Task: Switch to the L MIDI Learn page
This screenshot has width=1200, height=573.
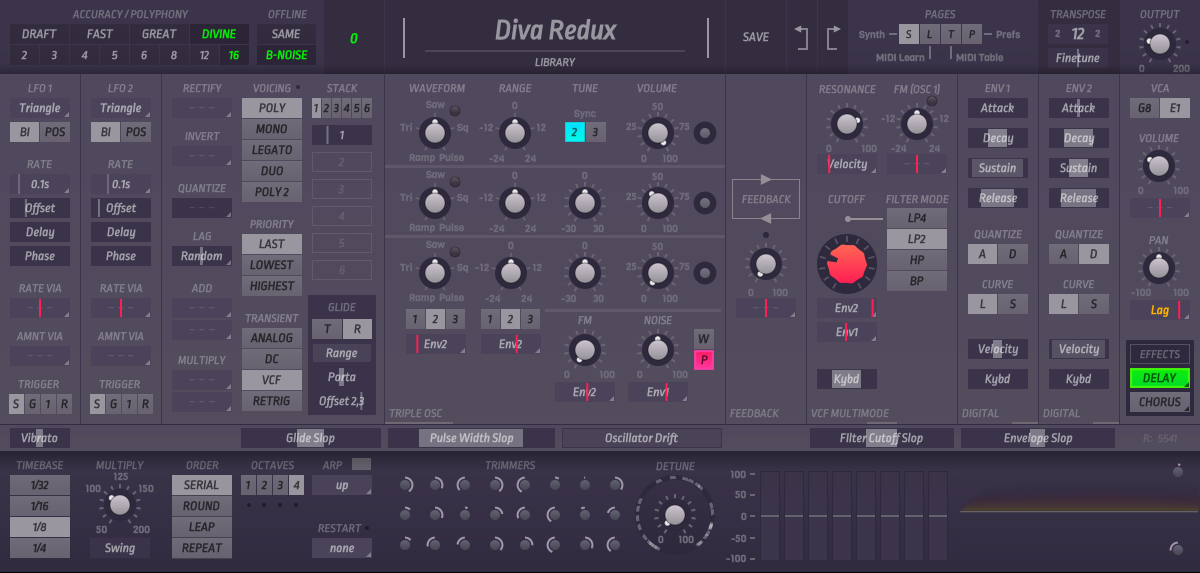Action: pos(930,34)
